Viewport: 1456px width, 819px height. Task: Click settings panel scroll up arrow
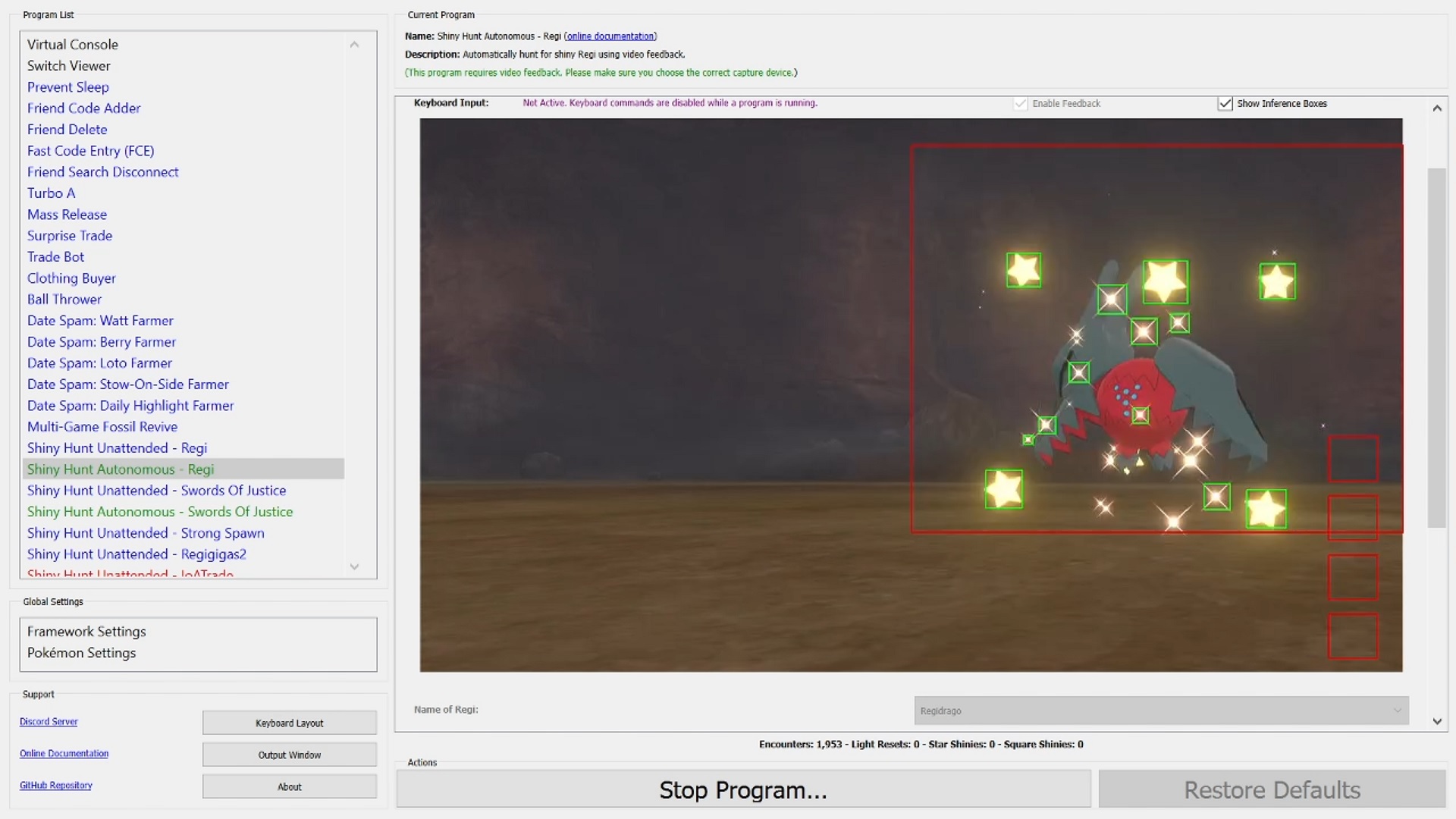[x=1436, y=108]
